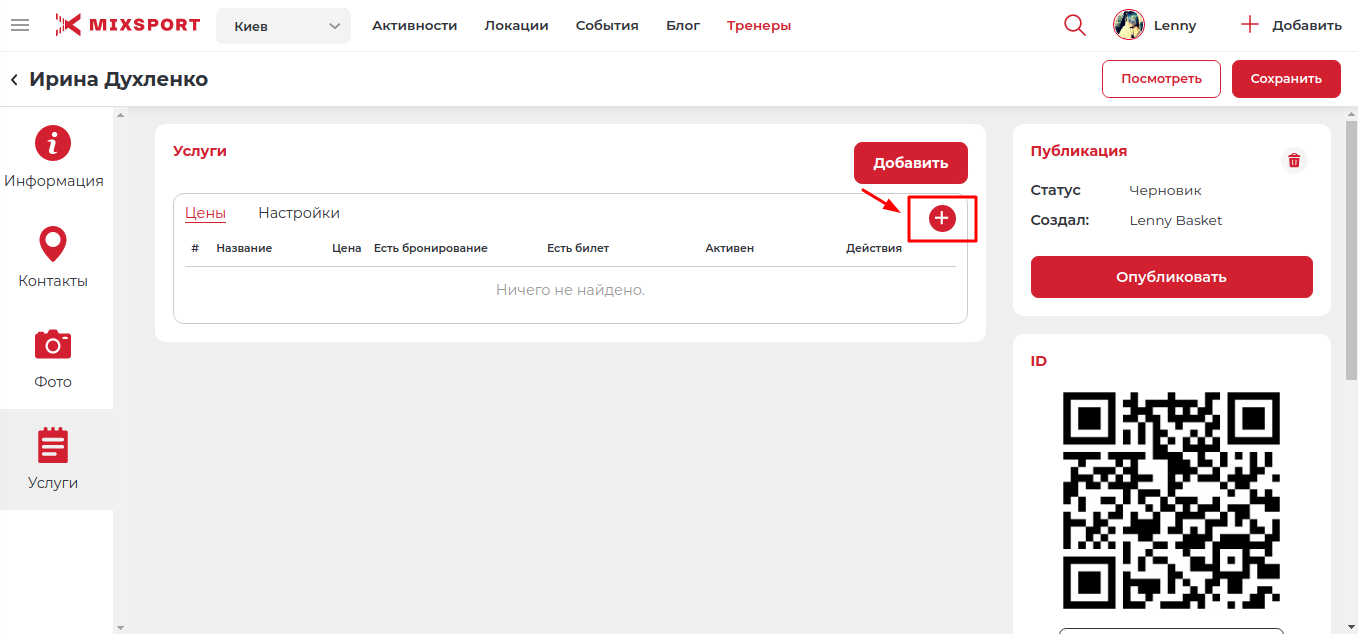Click the QR code image
The image size is (1358, 634).
(1171, 500)
